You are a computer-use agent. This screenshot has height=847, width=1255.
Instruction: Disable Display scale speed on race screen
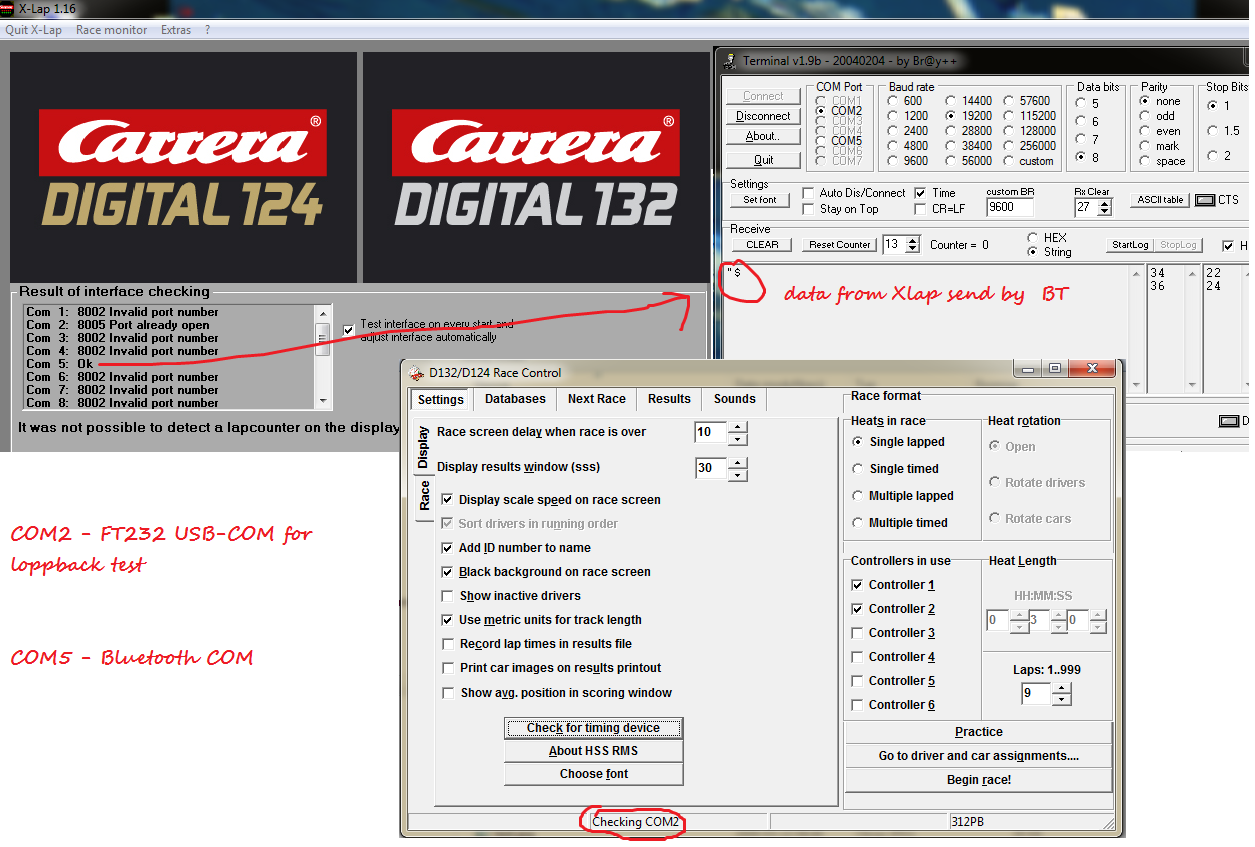click(448, 500)
